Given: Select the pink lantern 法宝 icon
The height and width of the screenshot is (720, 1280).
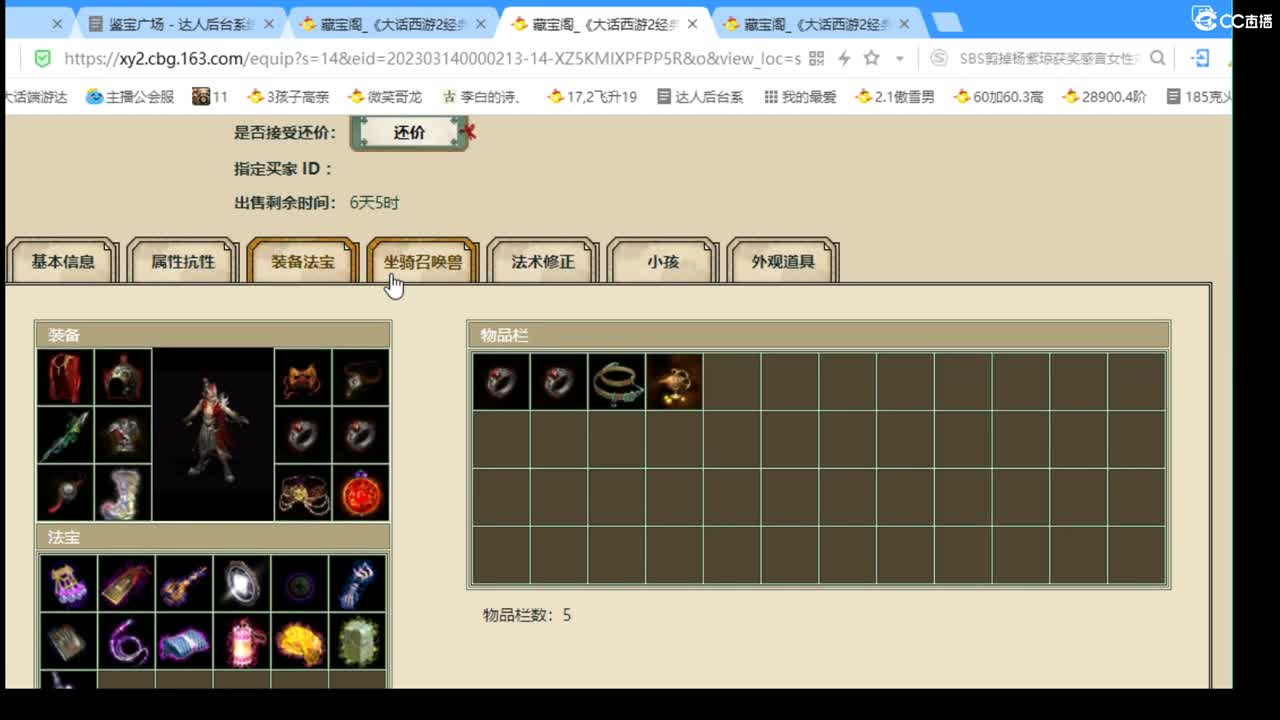Looking at the screenshot, I should 242,641.
